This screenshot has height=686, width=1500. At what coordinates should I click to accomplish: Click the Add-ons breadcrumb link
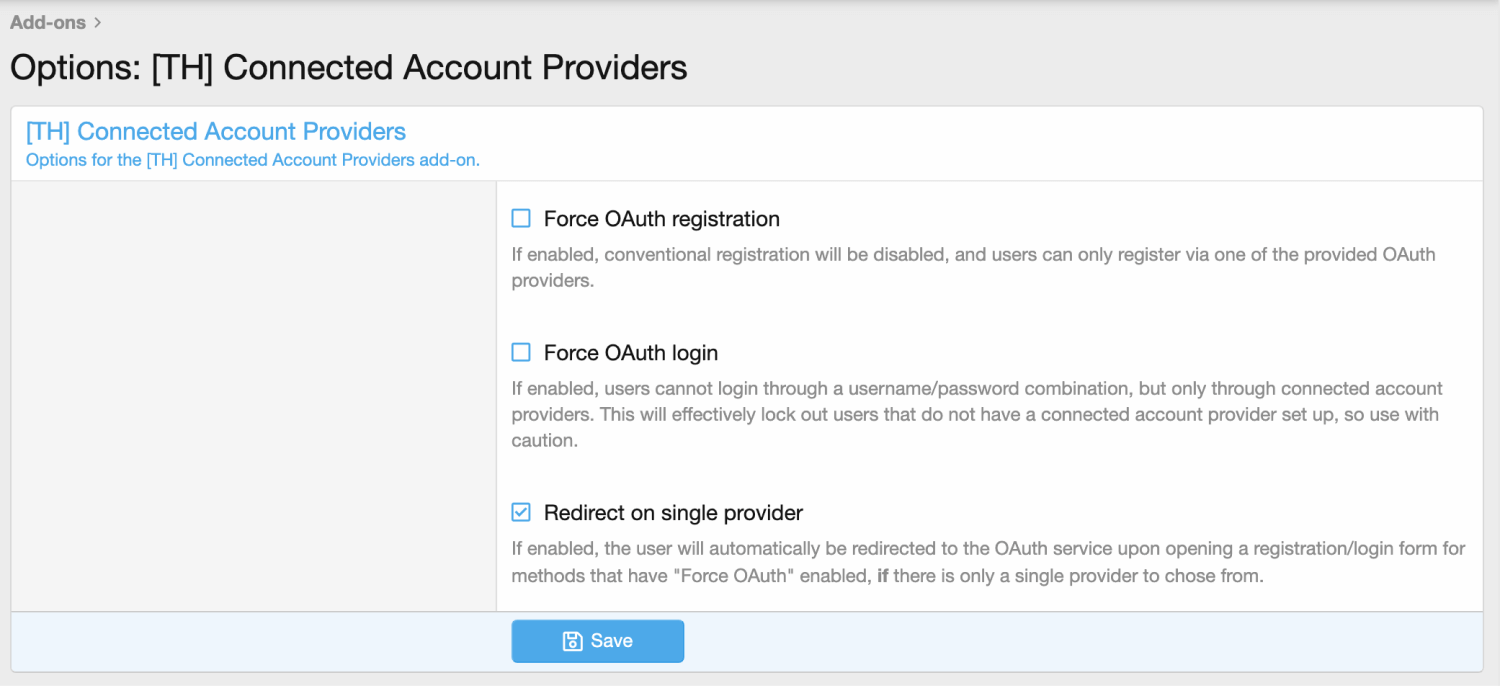pos(47,22)
